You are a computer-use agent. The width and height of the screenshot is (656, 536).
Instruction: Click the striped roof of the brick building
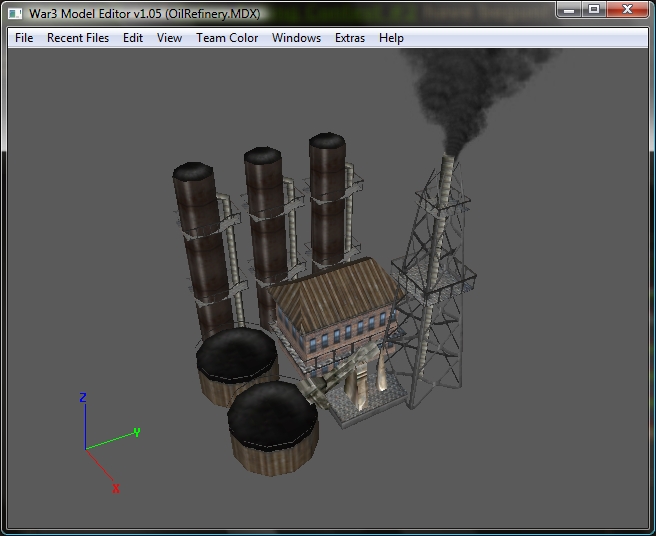(335, 293)
